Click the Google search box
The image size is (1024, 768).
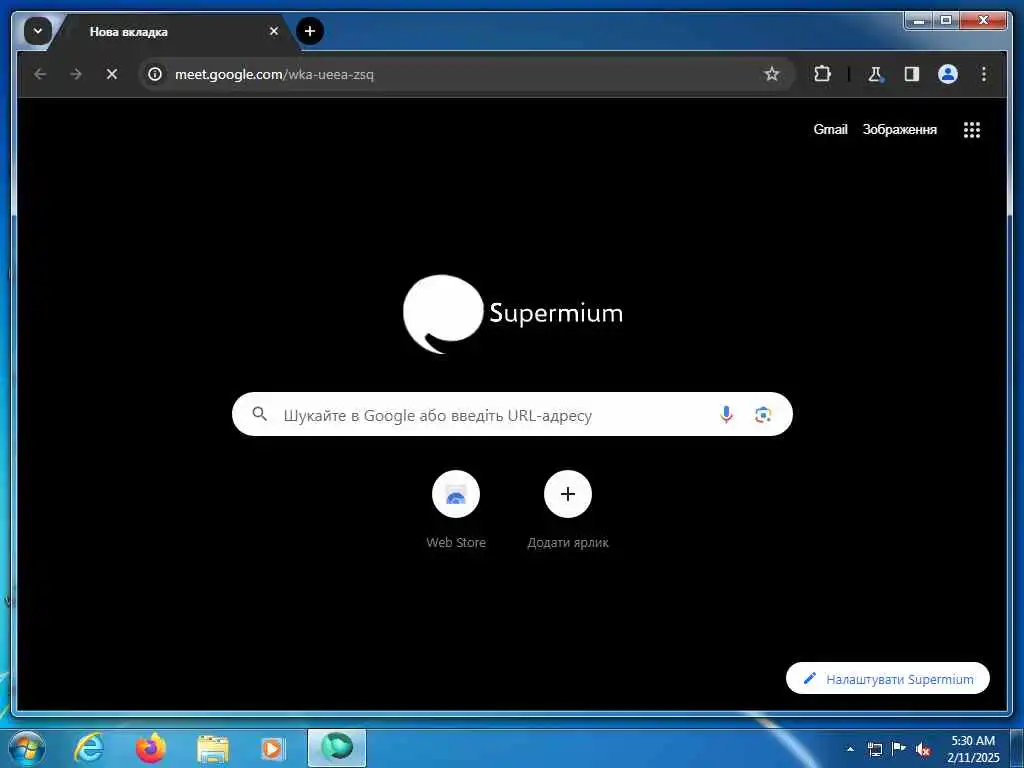click(x=512, y=414)
